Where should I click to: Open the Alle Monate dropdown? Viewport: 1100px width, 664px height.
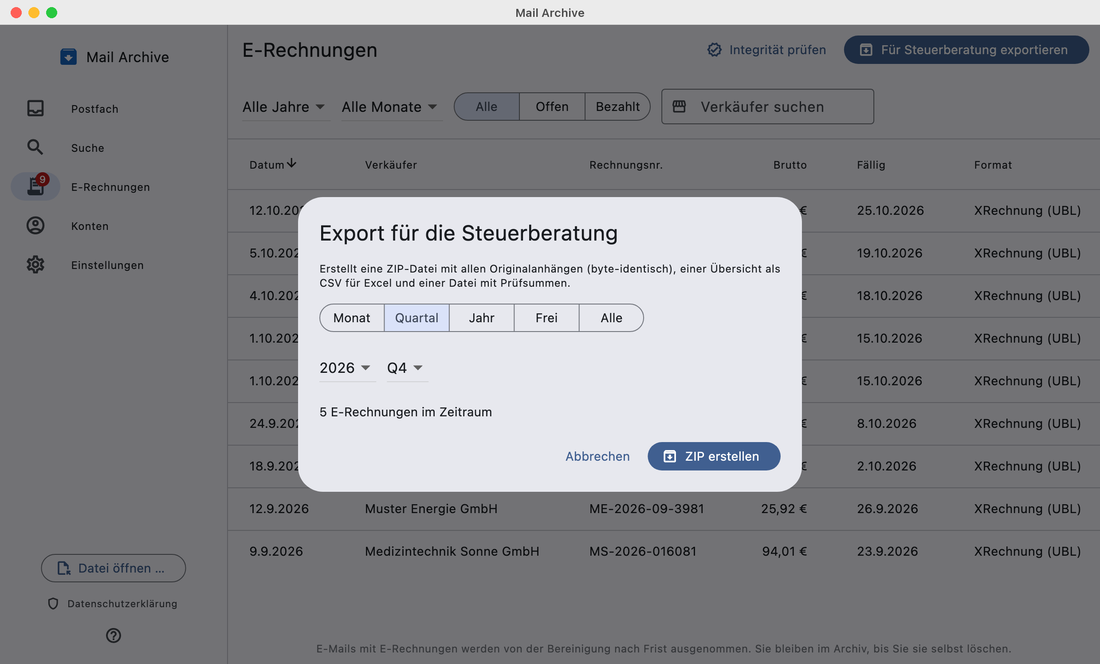391,107
